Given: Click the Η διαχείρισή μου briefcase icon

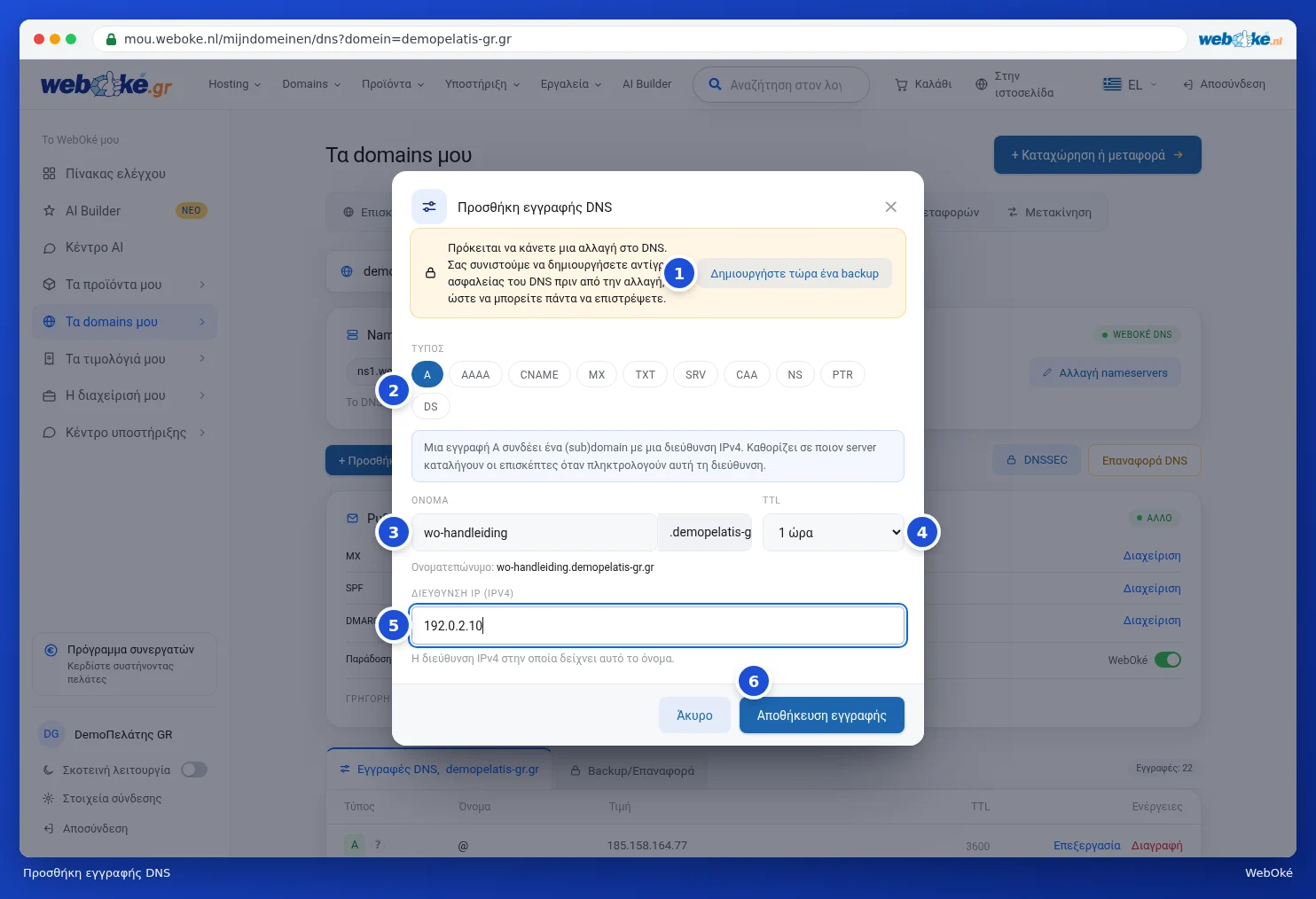Looking at the screenshot, I should [x=49, y=395].
